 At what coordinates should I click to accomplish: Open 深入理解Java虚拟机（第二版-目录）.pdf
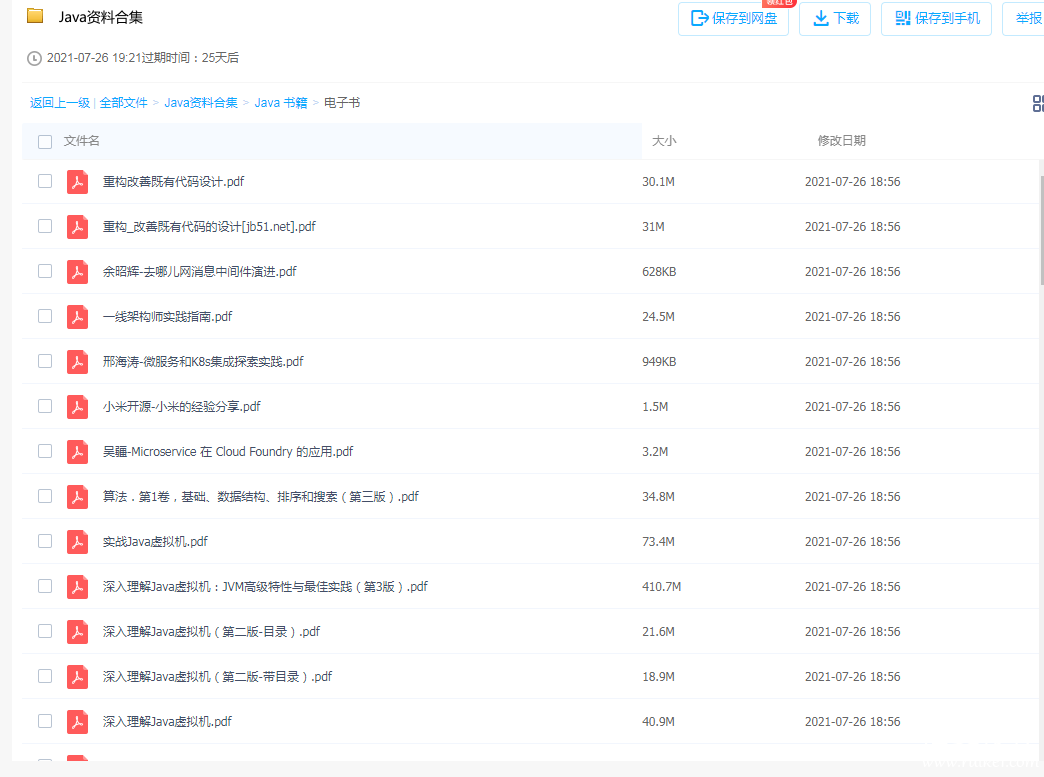[x=211, y=631]
